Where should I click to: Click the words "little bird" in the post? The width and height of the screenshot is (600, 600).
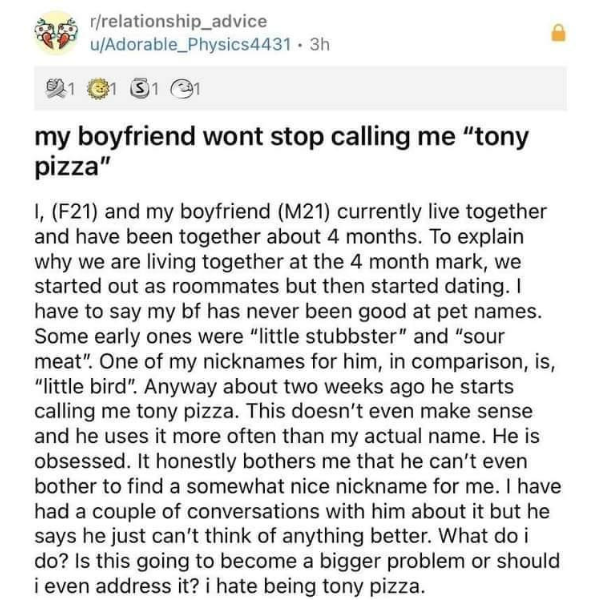pyautogui.click(x=86, y=386)
